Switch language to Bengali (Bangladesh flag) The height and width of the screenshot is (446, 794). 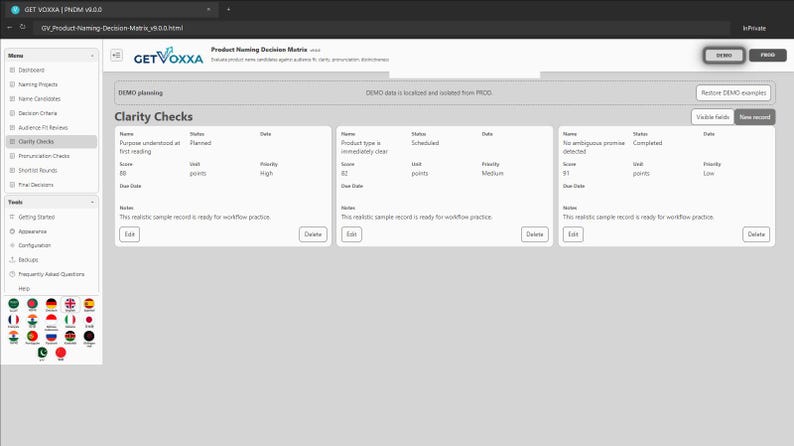32,304
